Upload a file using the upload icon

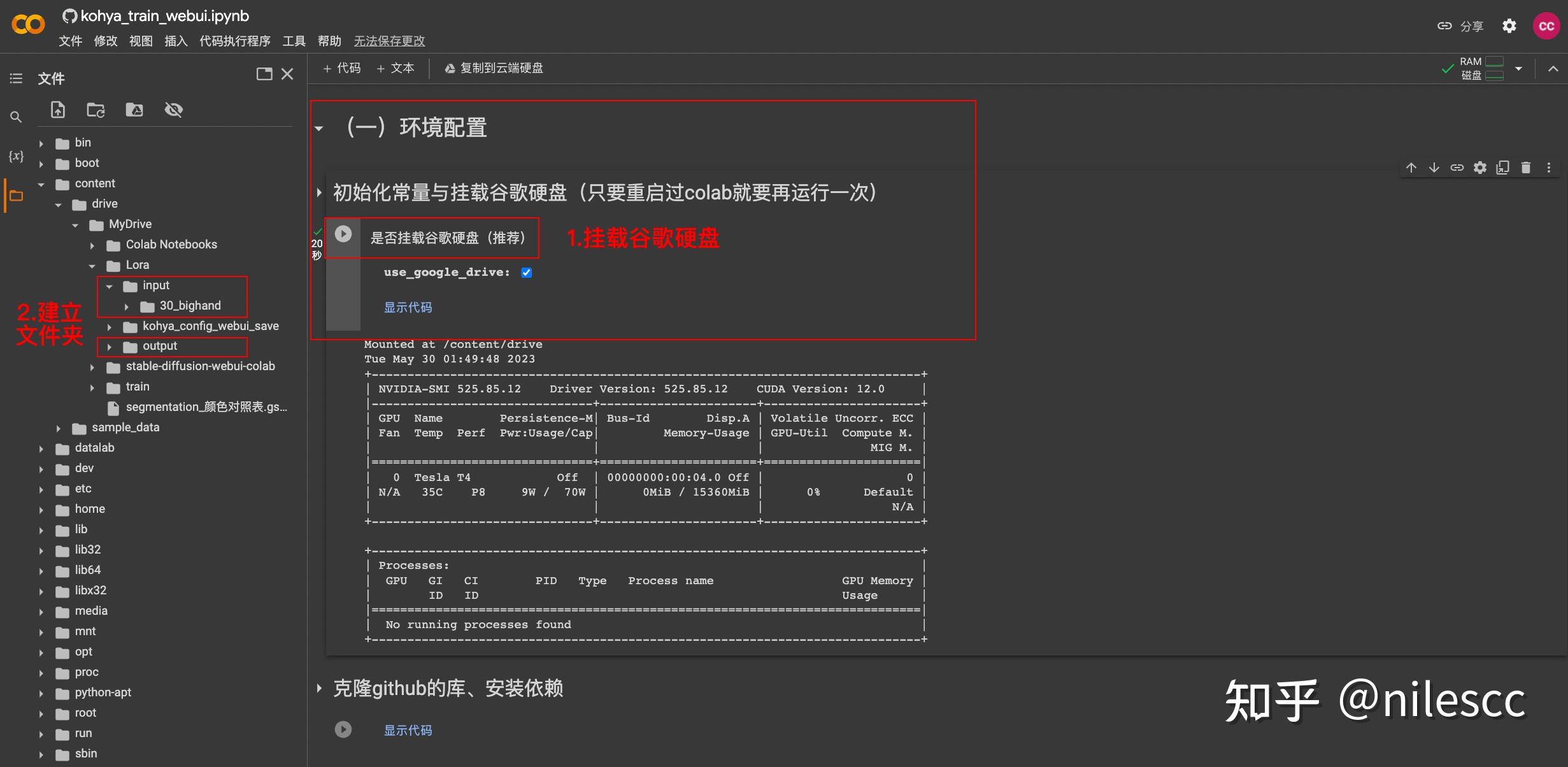pos(57,110)
